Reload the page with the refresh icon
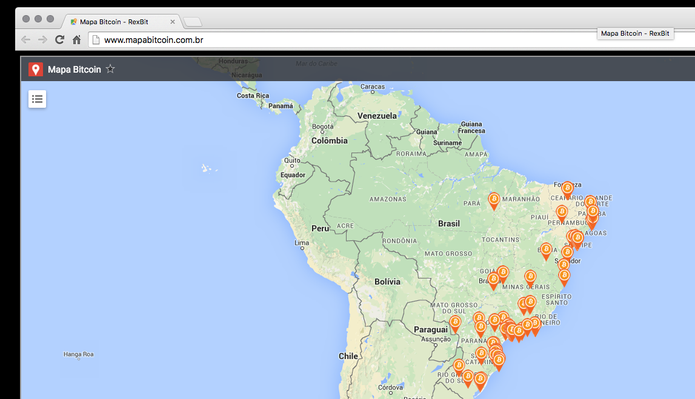This screenshot has height=399, width=695. tap(59, 39)
